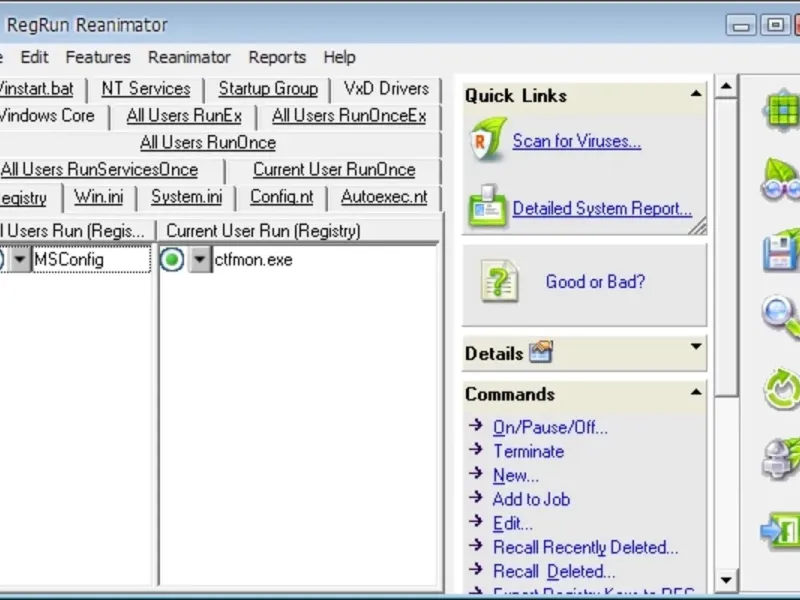
Task: Open the Detailed System Report link
Action: 602,208
